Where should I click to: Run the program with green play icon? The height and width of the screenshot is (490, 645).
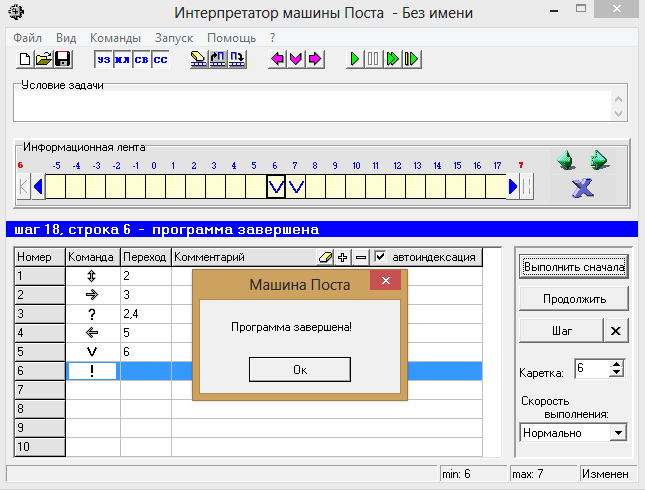pyautogui.click(x=355, y=59)
